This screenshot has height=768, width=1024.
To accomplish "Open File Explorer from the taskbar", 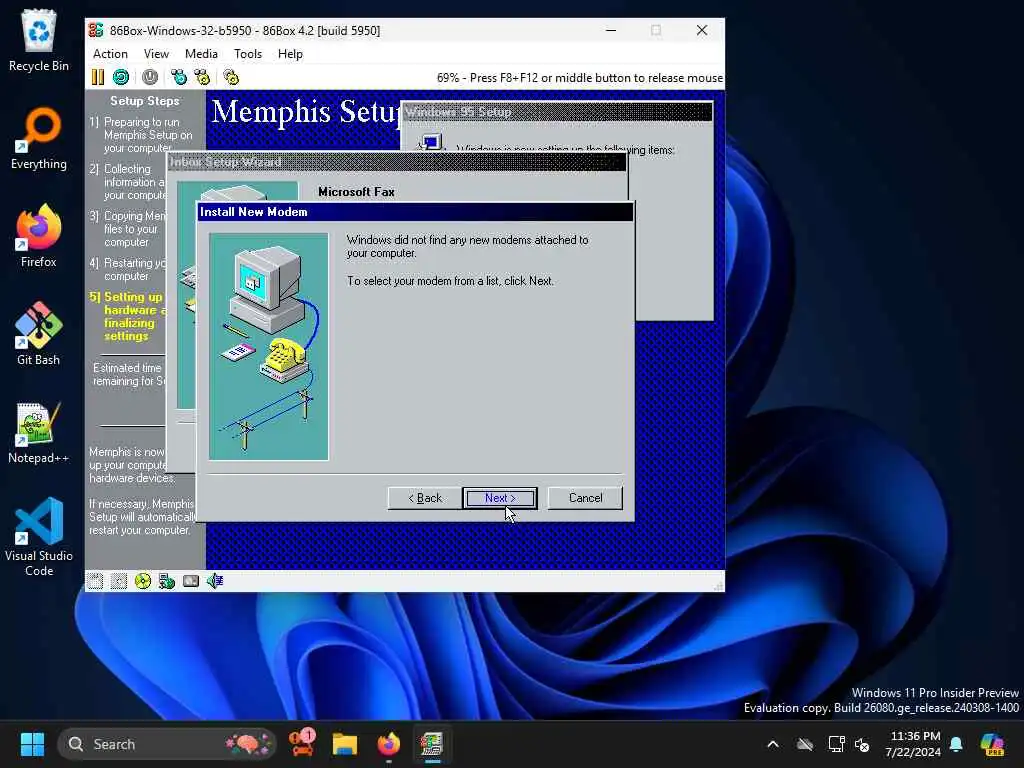I will click(345, 744).
